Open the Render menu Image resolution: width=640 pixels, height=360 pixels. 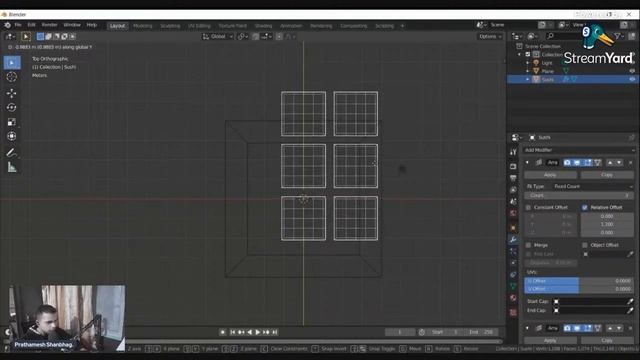point(49,25)
